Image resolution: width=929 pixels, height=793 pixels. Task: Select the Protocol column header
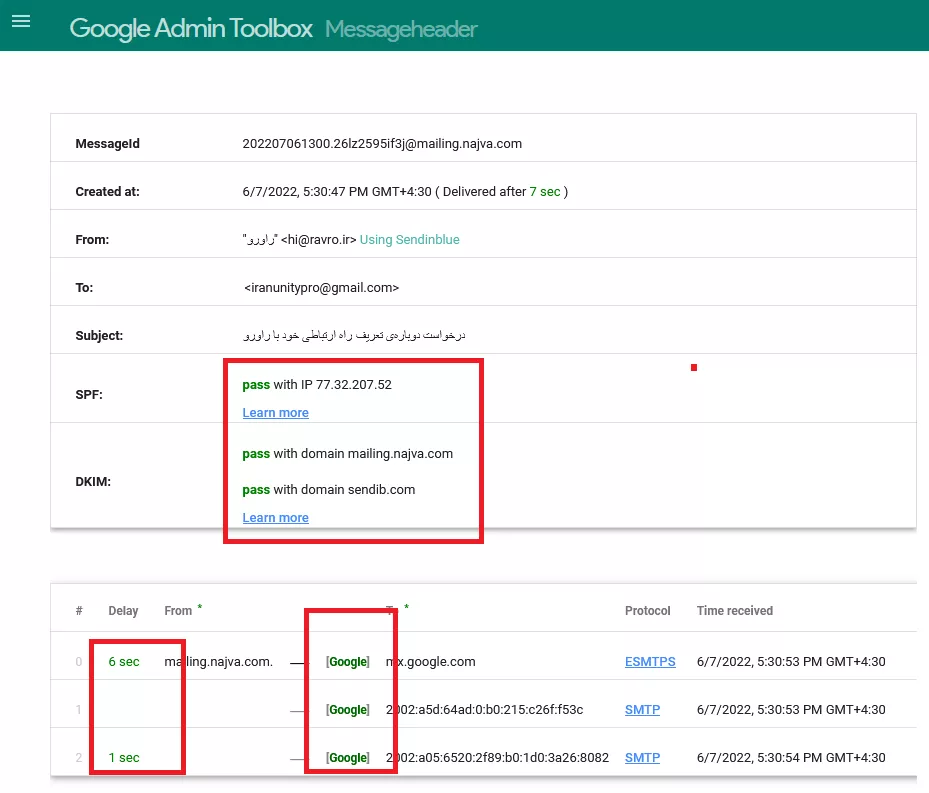[648, 610]
